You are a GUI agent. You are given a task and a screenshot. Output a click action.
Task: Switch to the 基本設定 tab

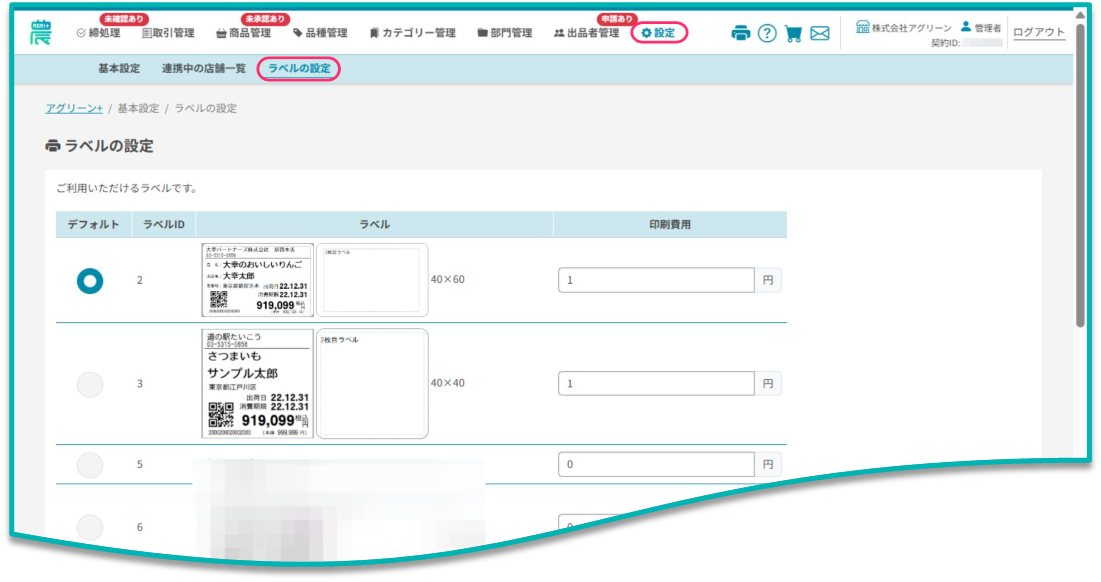(x=119, y=68)
